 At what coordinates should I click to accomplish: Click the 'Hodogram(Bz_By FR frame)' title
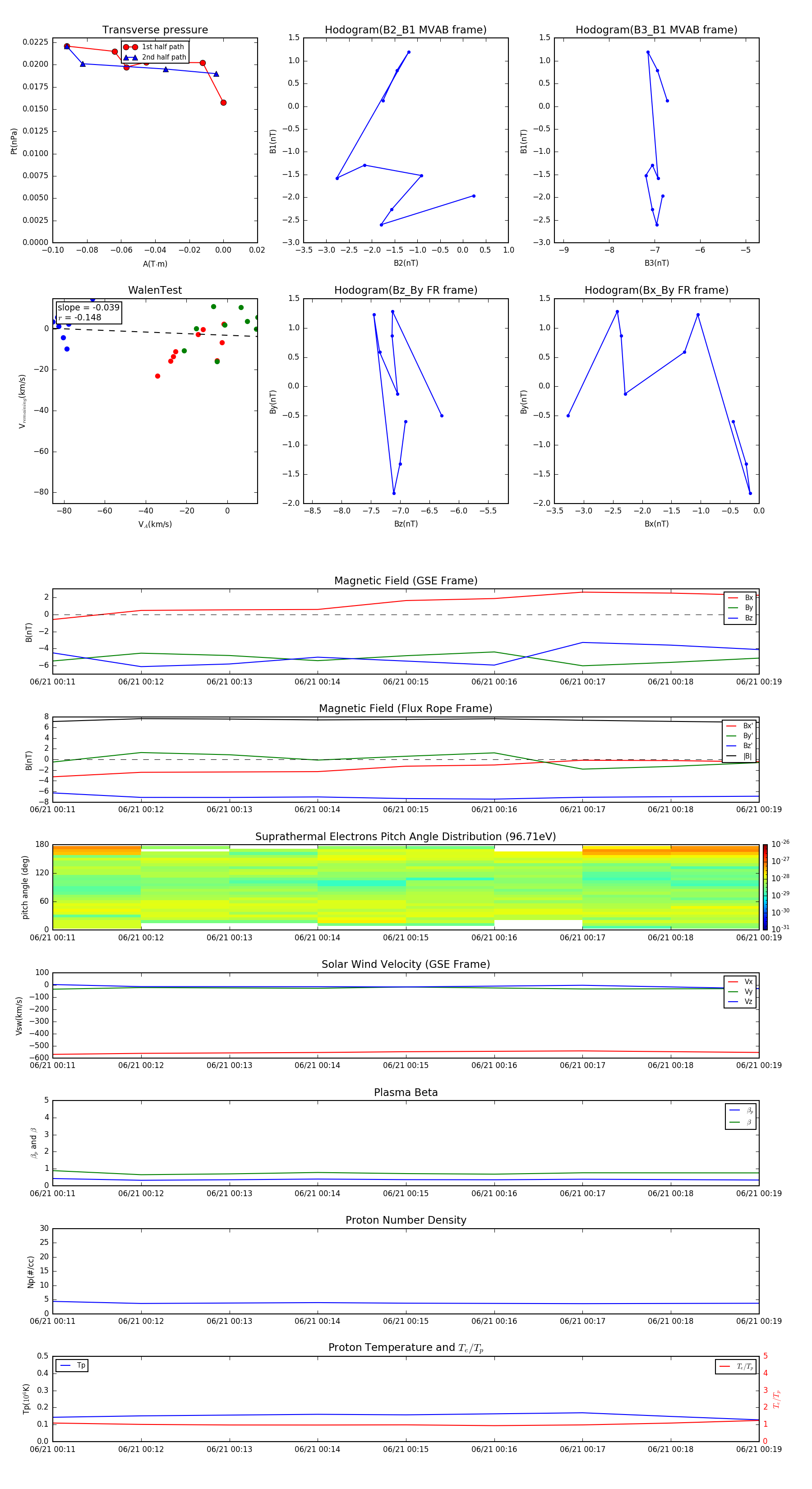pos(406,290)
